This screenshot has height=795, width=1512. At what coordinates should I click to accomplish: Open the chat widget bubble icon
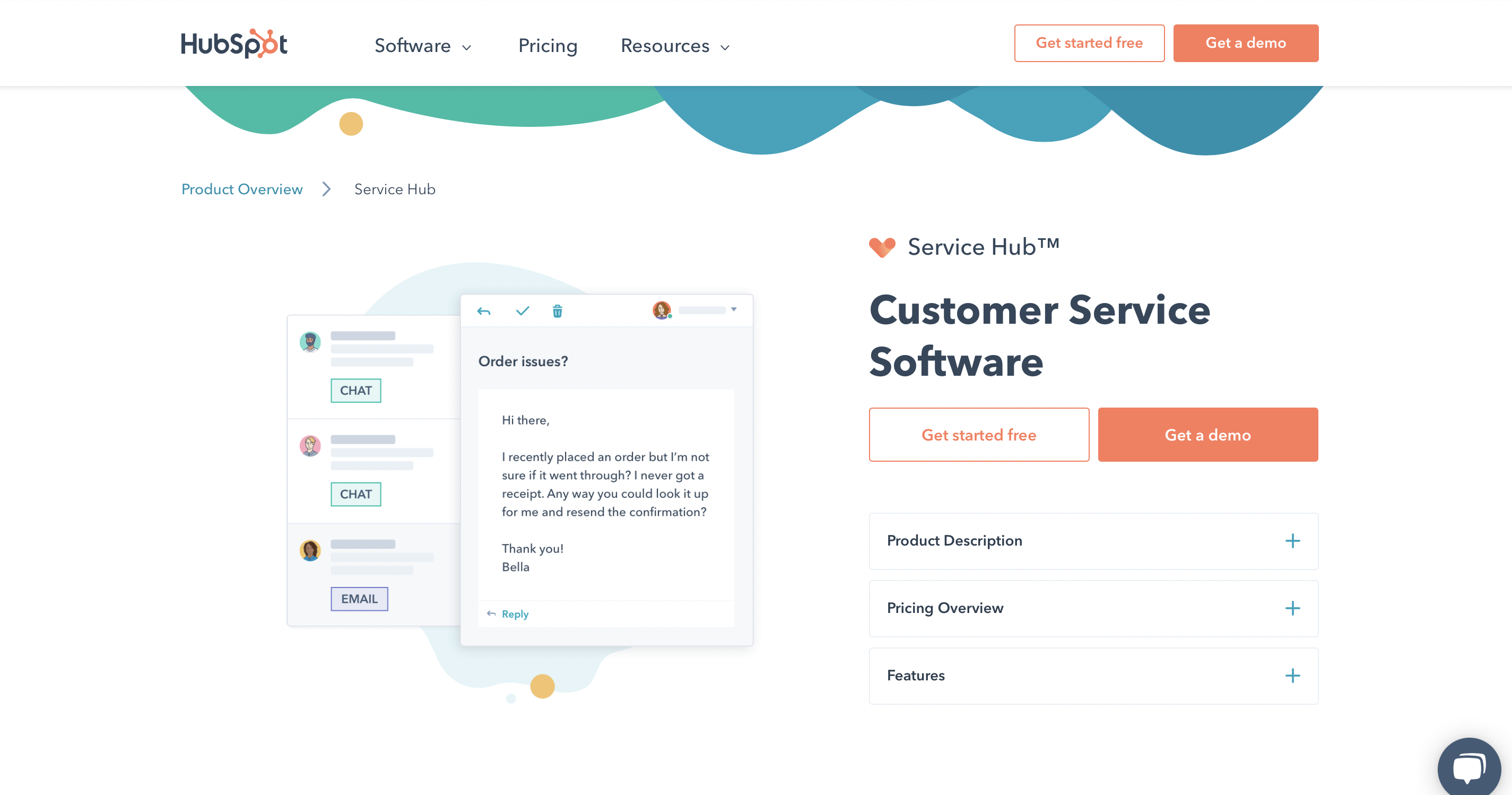(1468, 768)
